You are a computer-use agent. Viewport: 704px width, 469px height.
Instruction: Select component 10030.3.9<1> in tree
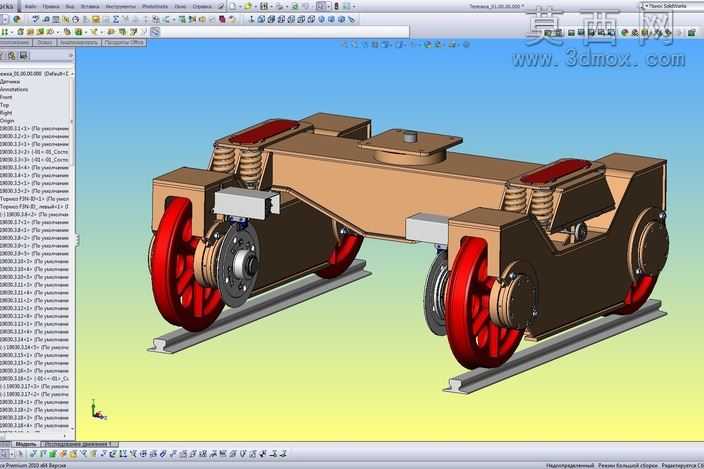(35, 245)
